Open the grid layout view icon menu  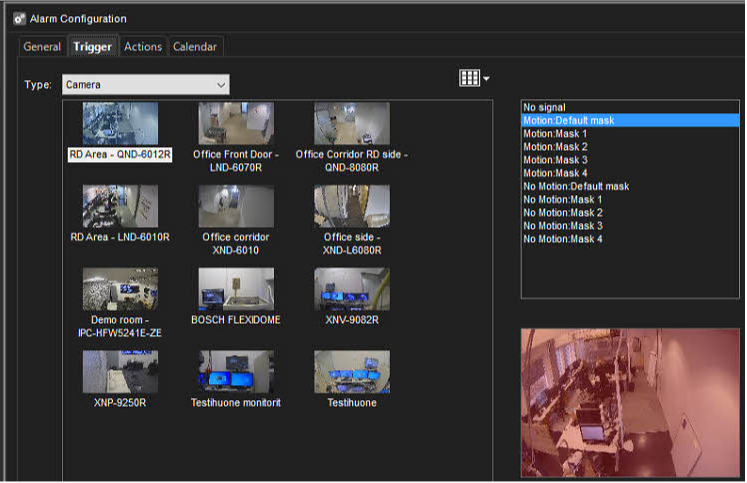pos(474,78)
